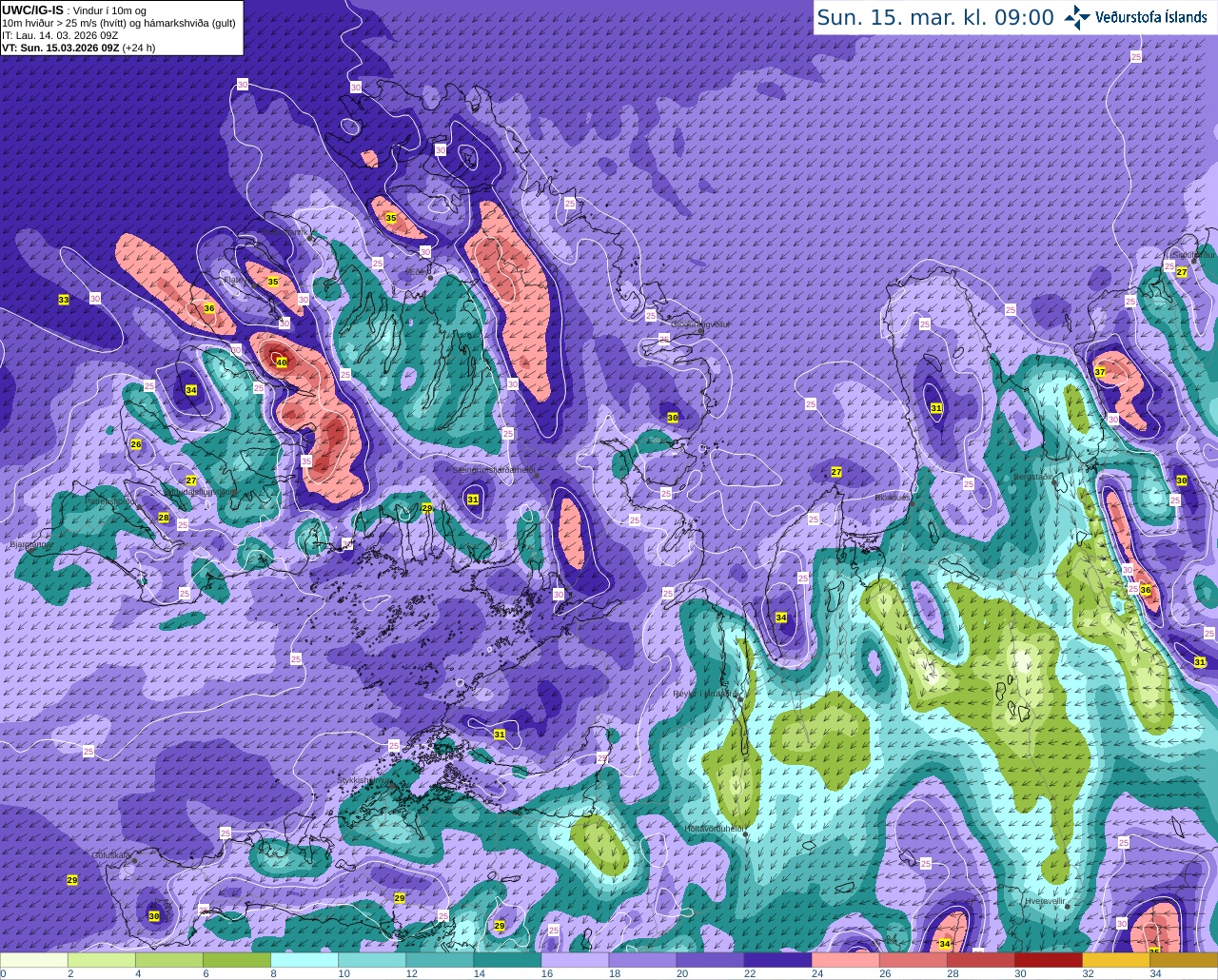Select the date heading Sun. 15. mar. kl. 09:00
The height and width of the screenshot is (980, 1218).
click(935, 17)
